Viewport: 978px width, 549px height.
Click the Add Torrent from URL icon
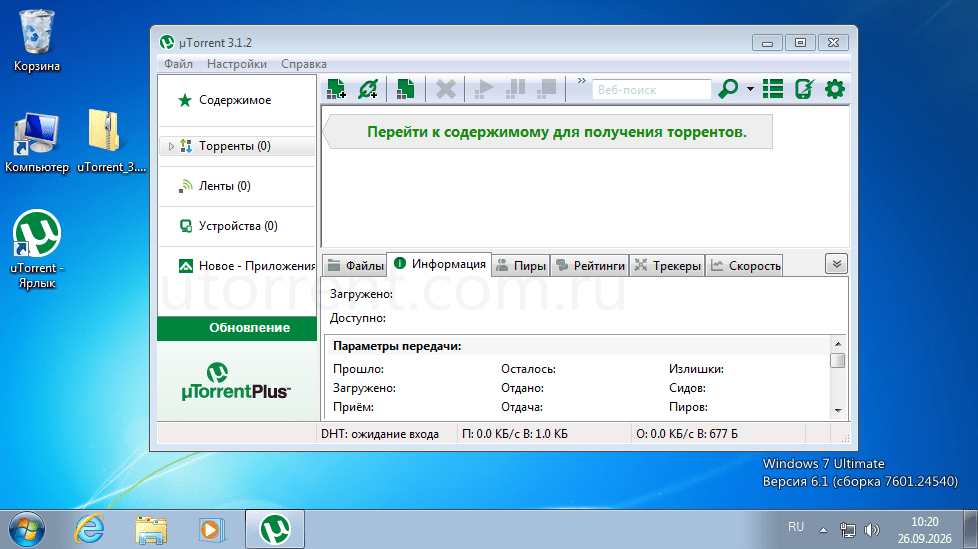[368, 89]
